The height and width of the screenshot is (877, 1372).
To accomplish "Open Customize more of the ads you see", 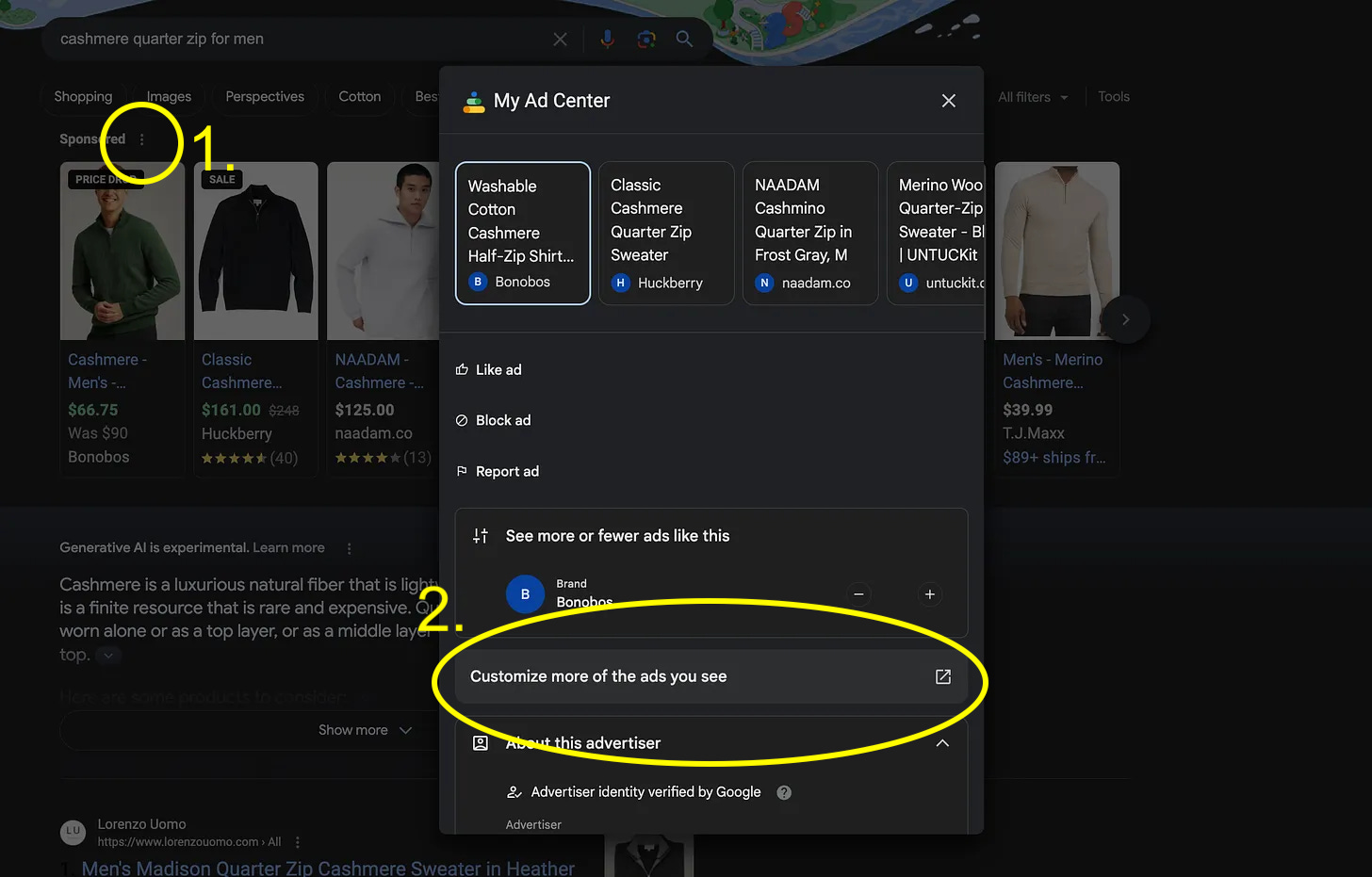I will [x=711, y=676].
